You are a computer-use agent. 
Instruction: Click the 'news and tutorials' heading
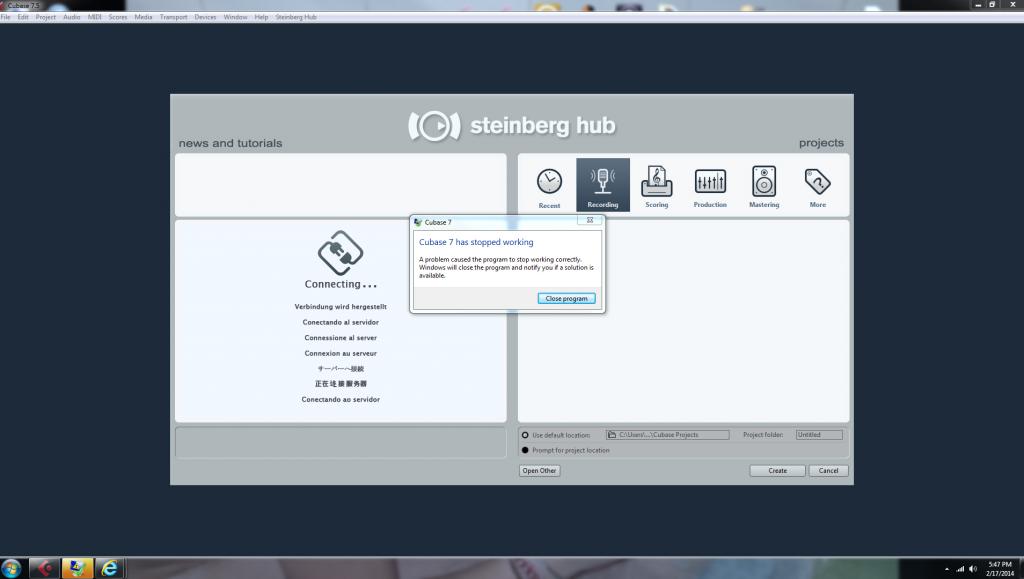231,143
